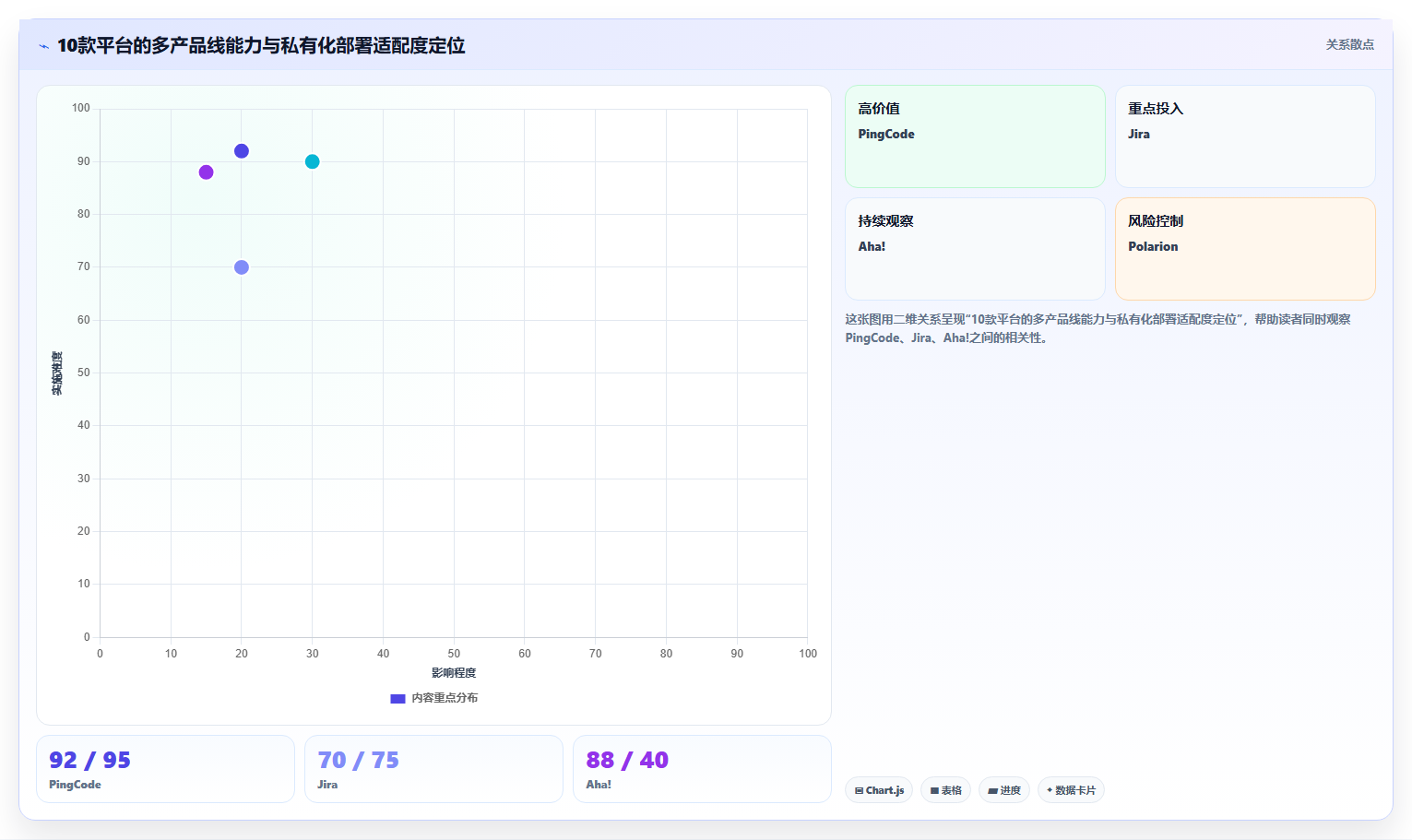
Task: Click the title icon before the heading
Action: click(43, 46)
